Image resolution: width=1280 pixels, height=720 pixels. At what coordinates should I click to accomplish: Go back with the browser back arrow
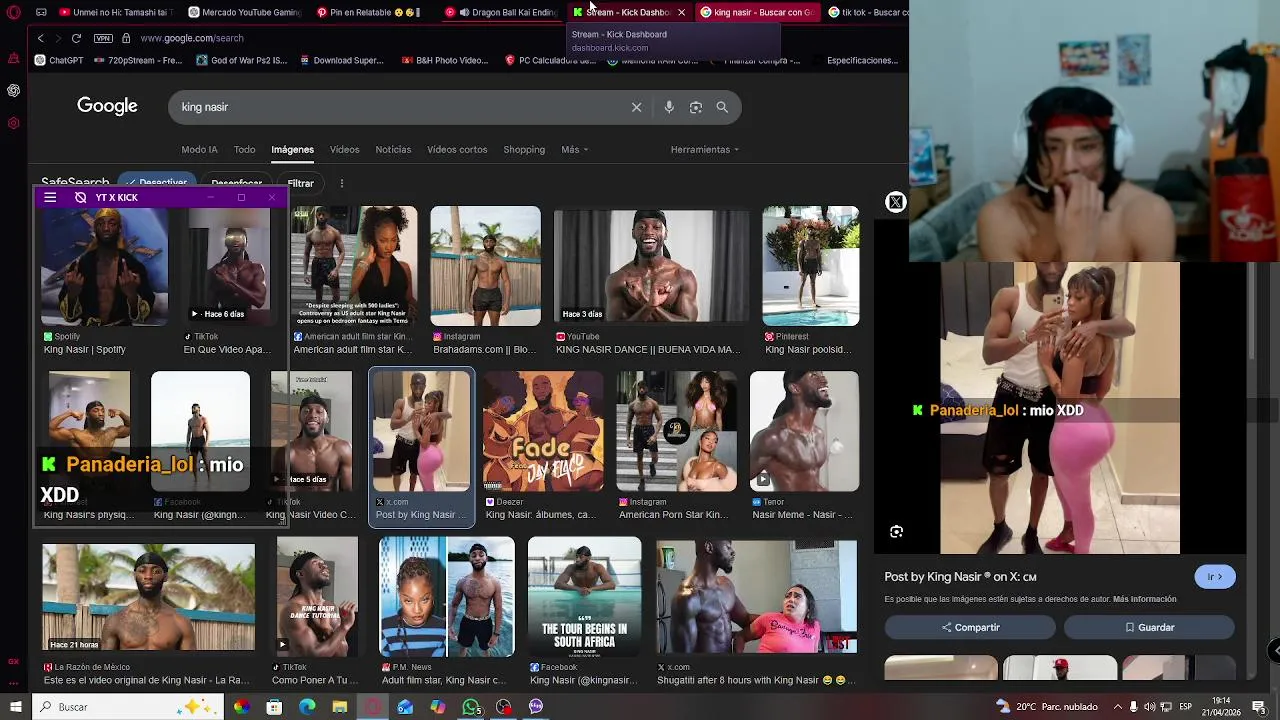pos(41,38)
